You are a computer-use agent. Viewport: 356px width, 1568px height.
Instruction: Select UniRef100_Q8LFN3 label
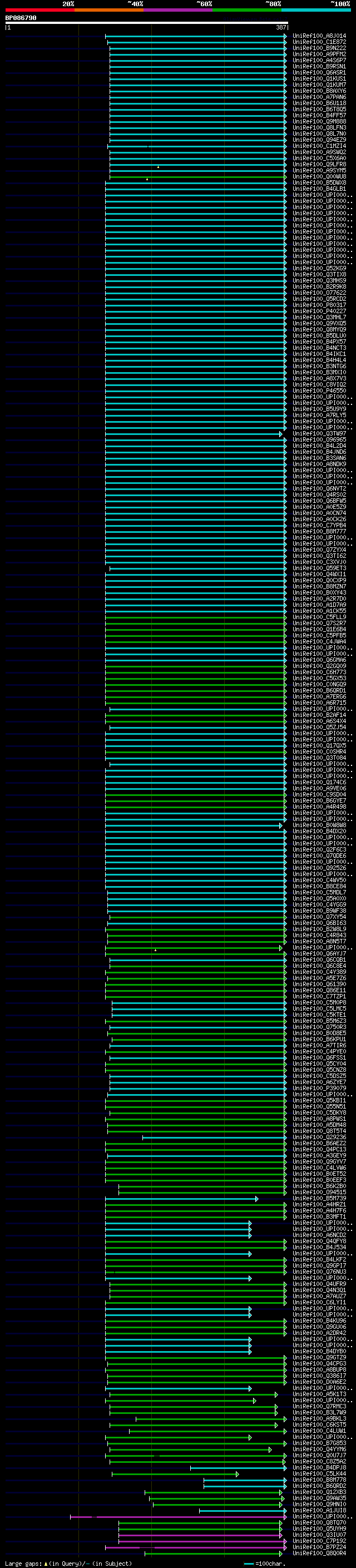(x=319, y=127)
